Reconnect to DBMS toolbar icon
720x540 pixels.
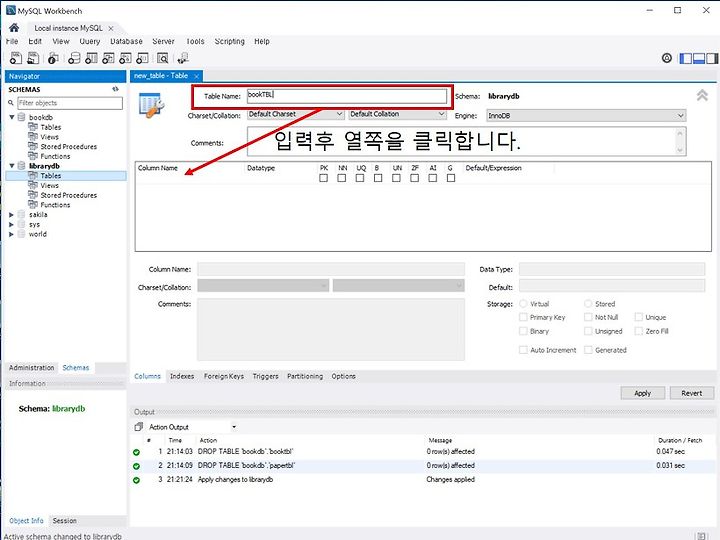(183, 58)
